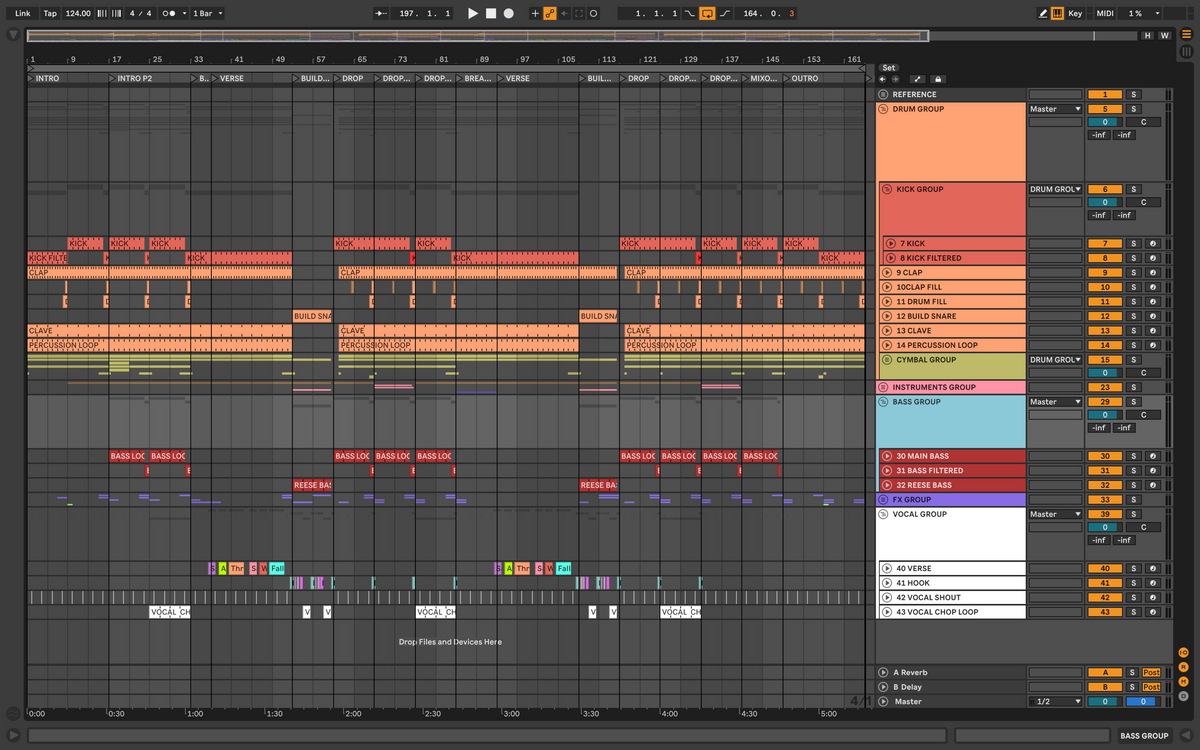This screenshot has height=750, width=1200.
Task: Click the Tap tempo button
Action: coord(50,14)
